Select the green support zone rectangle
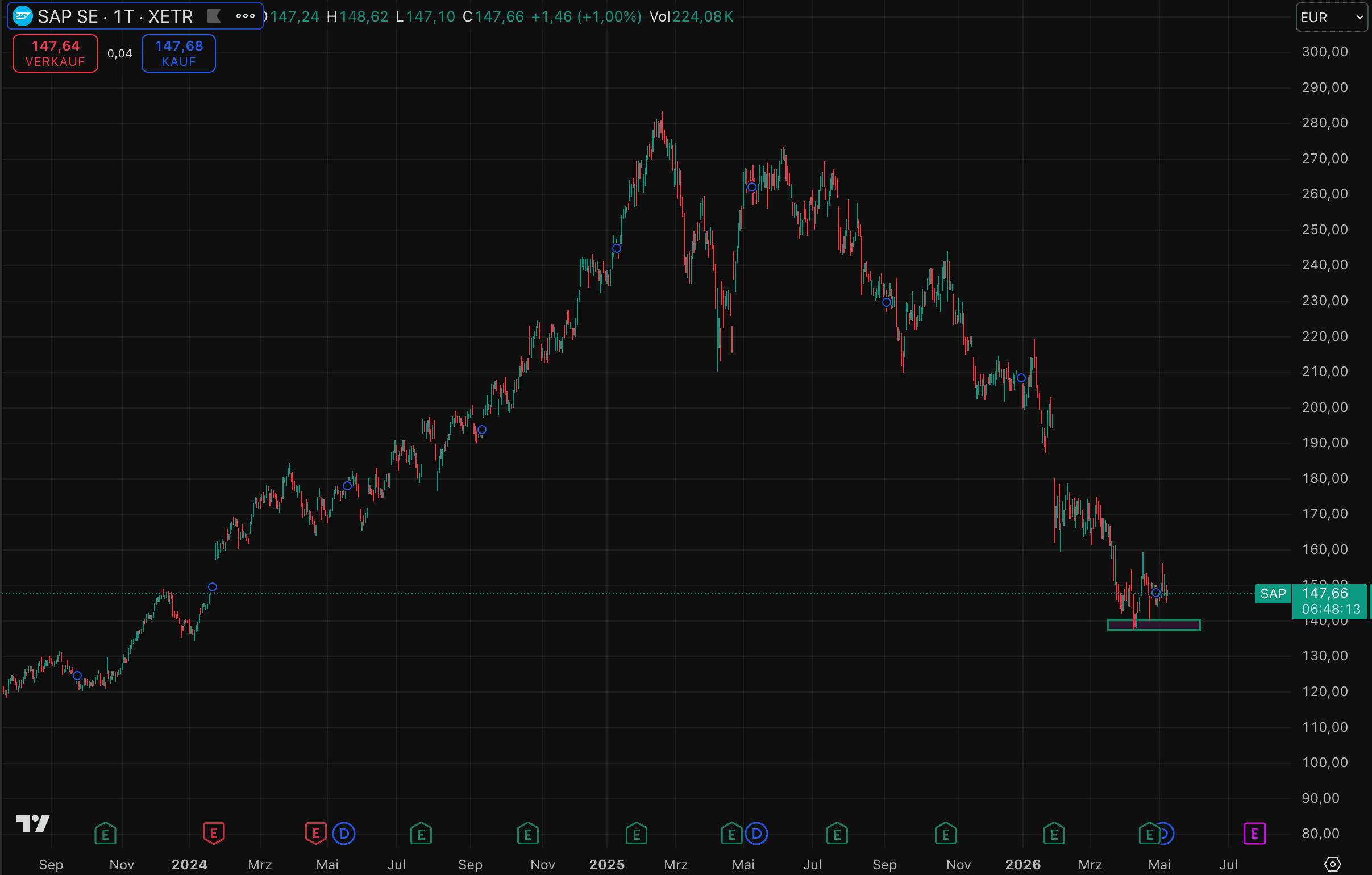The image size is (1372, 875). pyautogui.click(x=1154, y=625)
